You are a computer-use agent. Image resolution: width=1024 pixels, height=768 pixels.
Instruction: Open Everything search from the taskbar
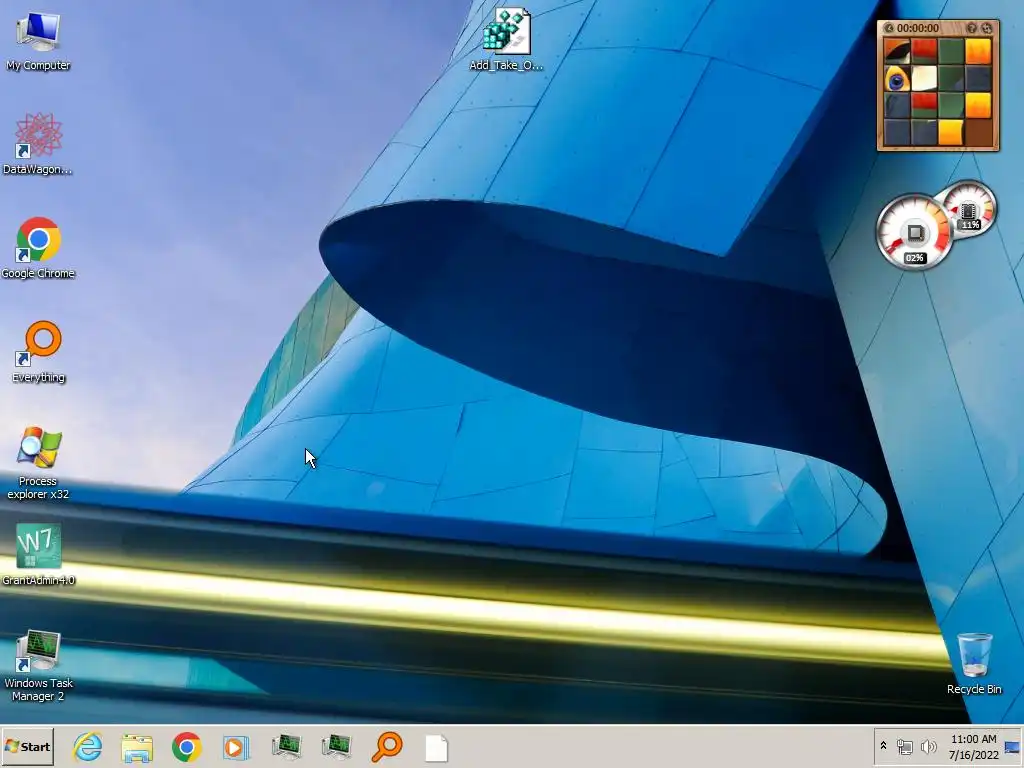point(387,747)
